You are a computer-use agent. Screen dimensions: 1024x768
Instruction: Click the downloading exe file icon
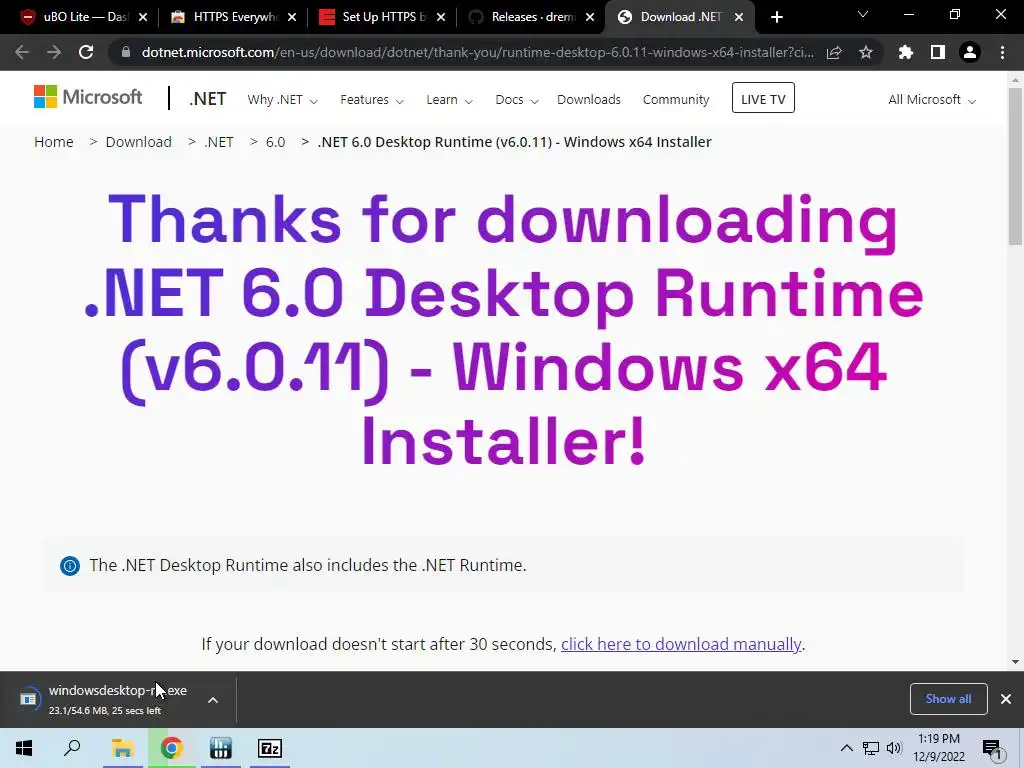[28, 699]
